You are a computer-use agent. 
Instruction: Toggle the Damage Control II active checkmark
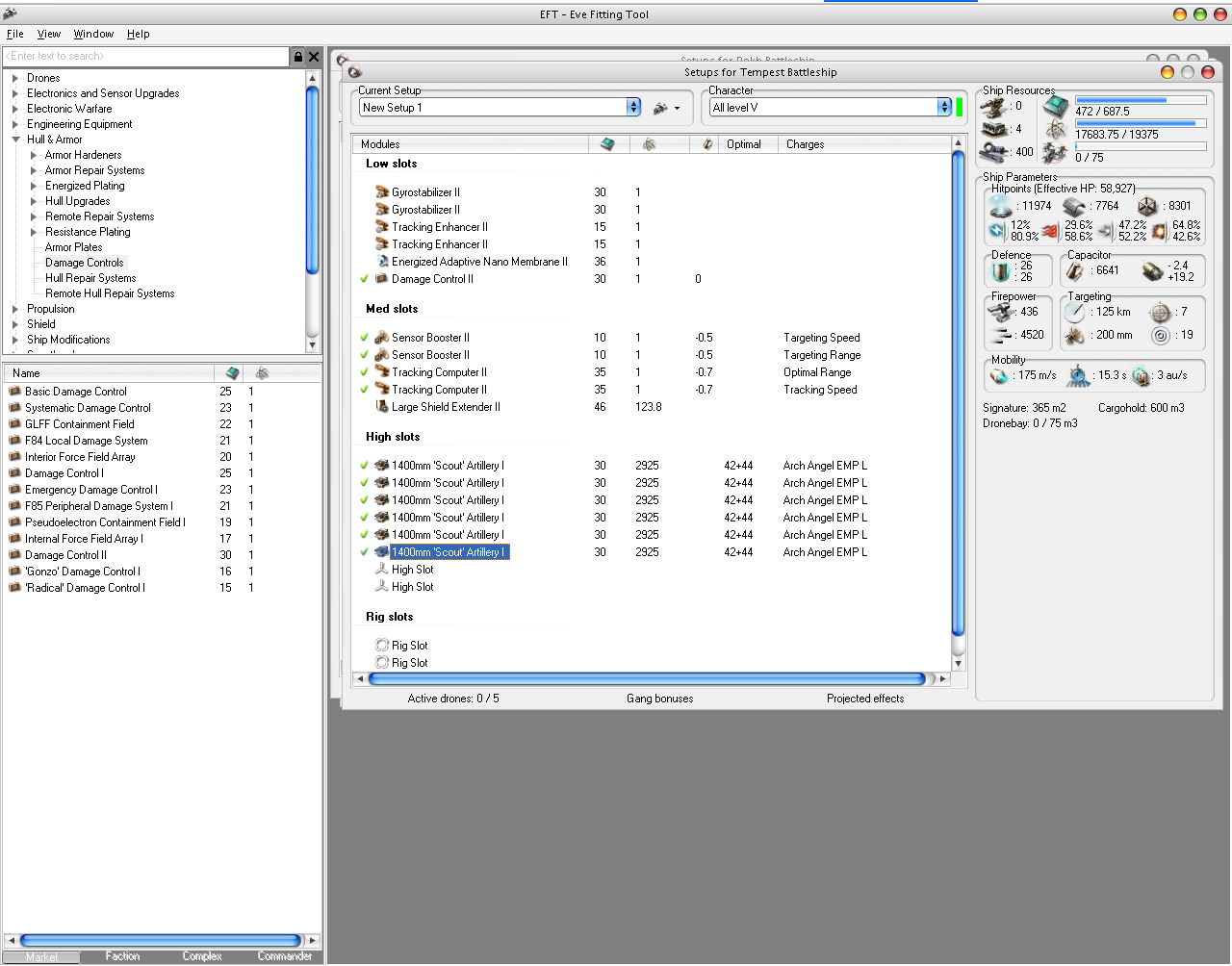[x=365, y=279]
